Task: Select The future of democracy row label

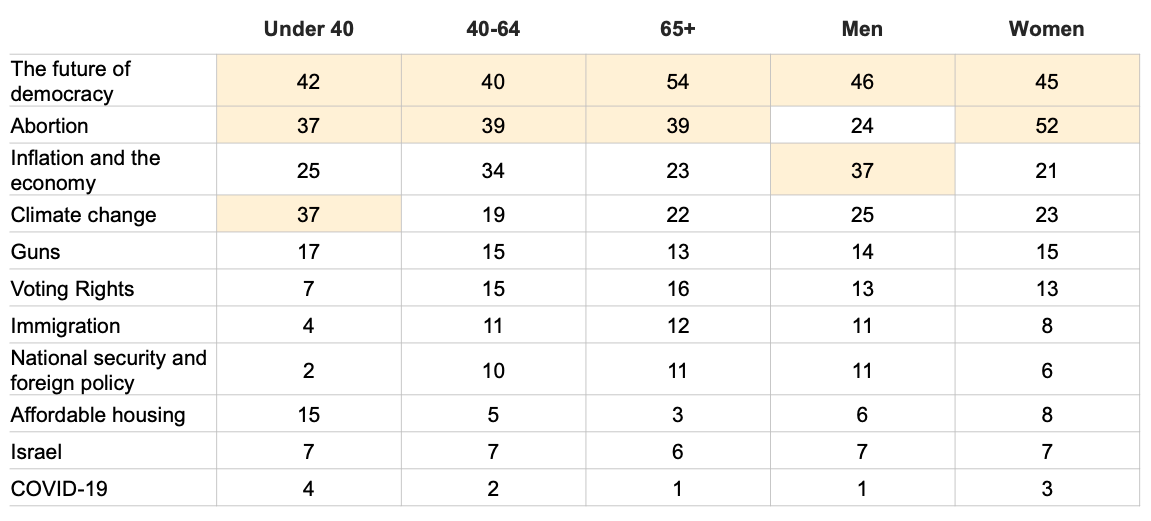Action: click(70, 81)
